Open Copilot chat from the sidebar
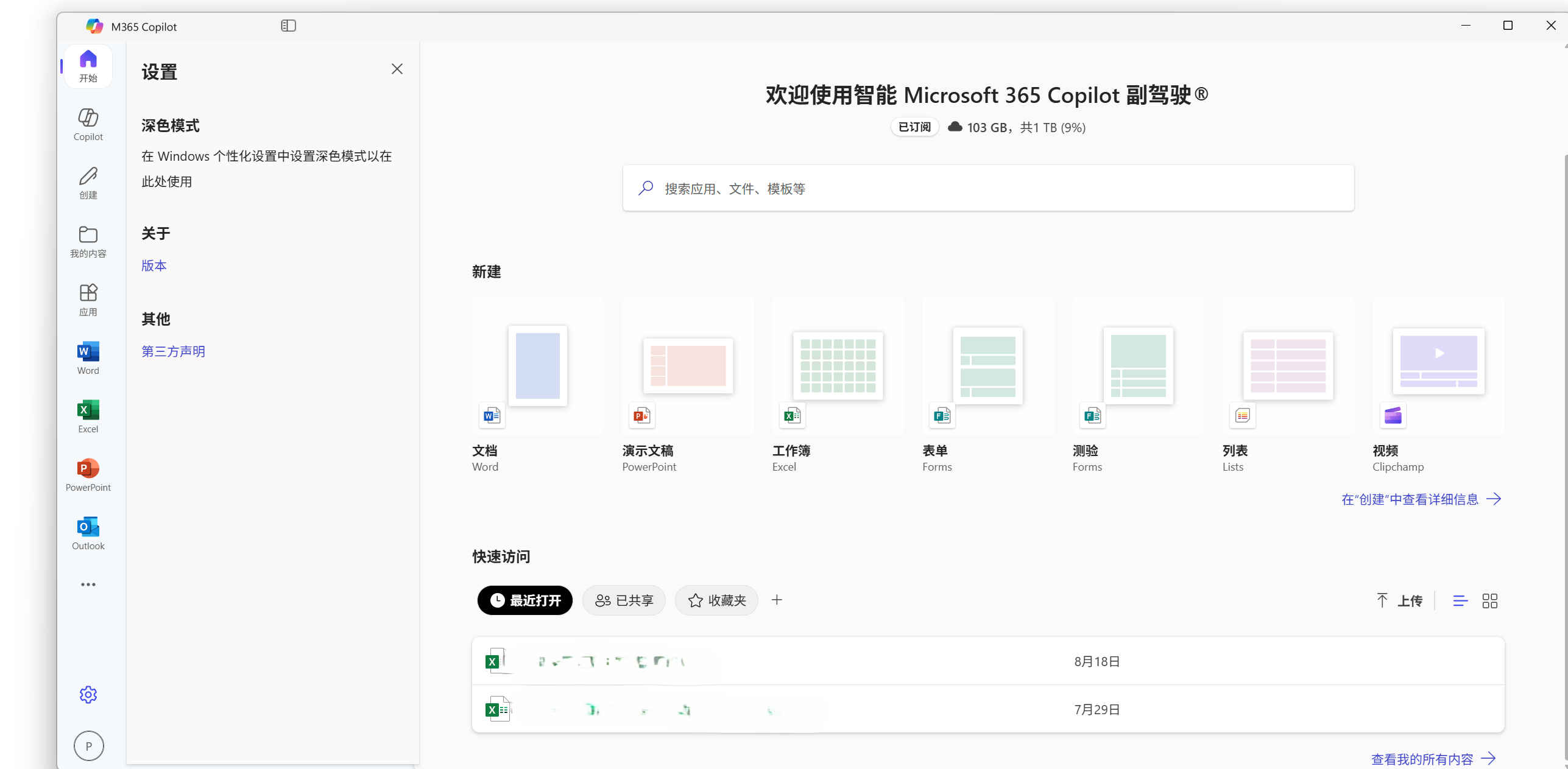 point(88,124)
